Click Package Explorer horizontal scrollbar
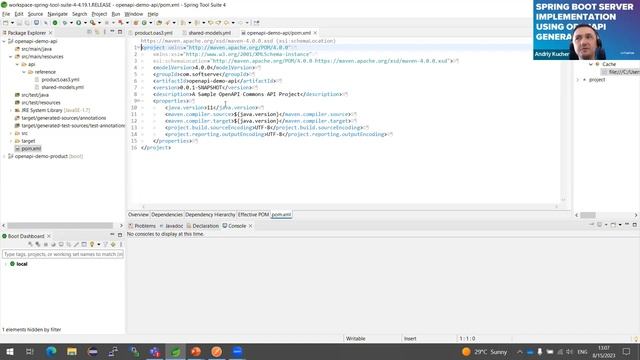The image size is (640, 360). [60, 225]
